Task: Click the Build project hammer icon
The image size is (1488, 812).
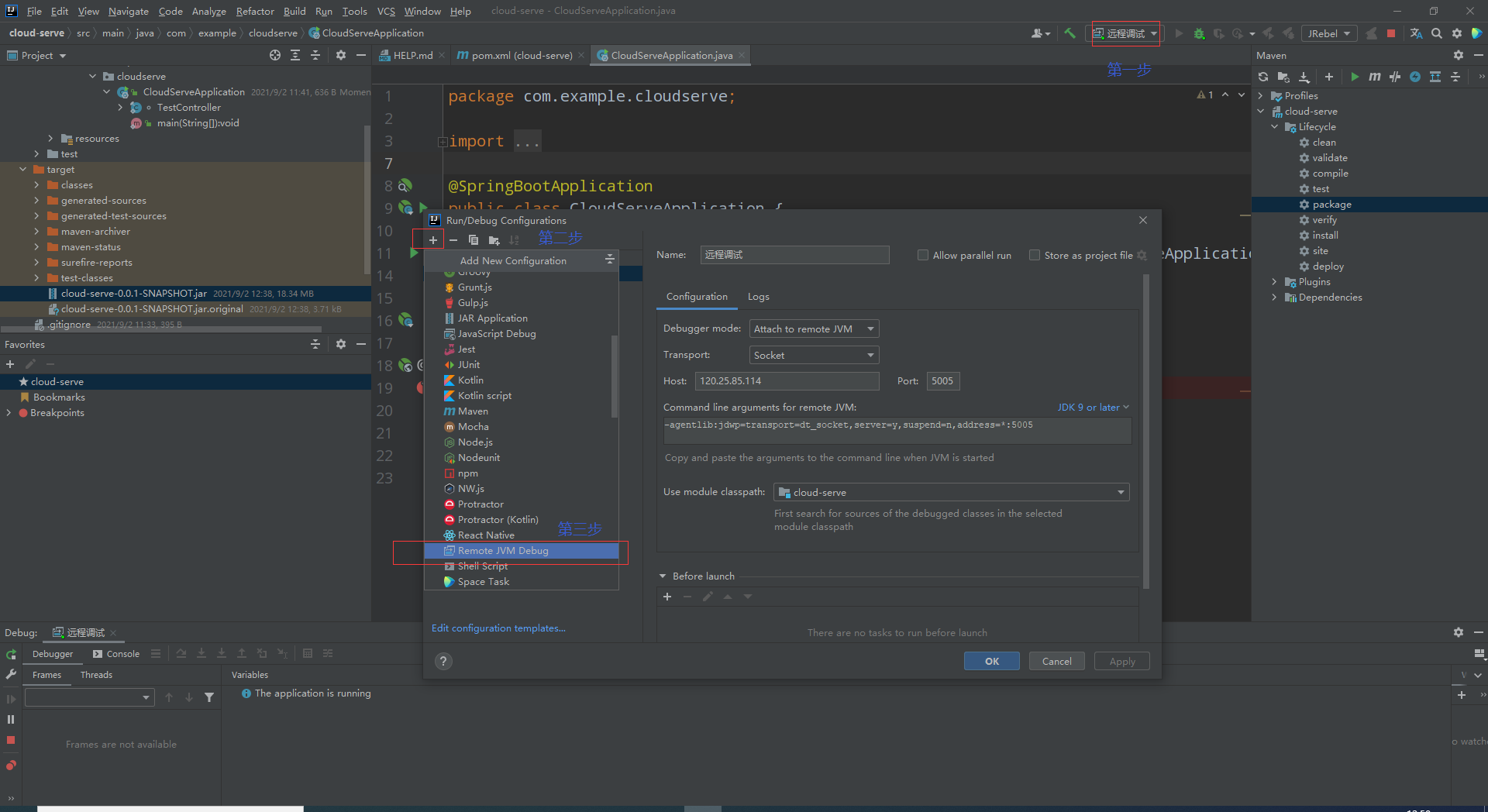Action: tap(1069, 33)
